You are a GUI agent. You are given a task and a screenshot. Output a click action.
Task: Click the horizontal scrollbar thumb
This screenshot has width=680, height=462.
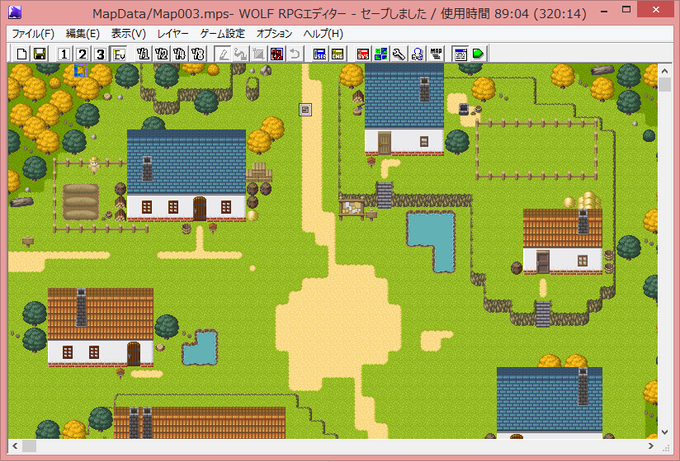[x=29, y=446]
